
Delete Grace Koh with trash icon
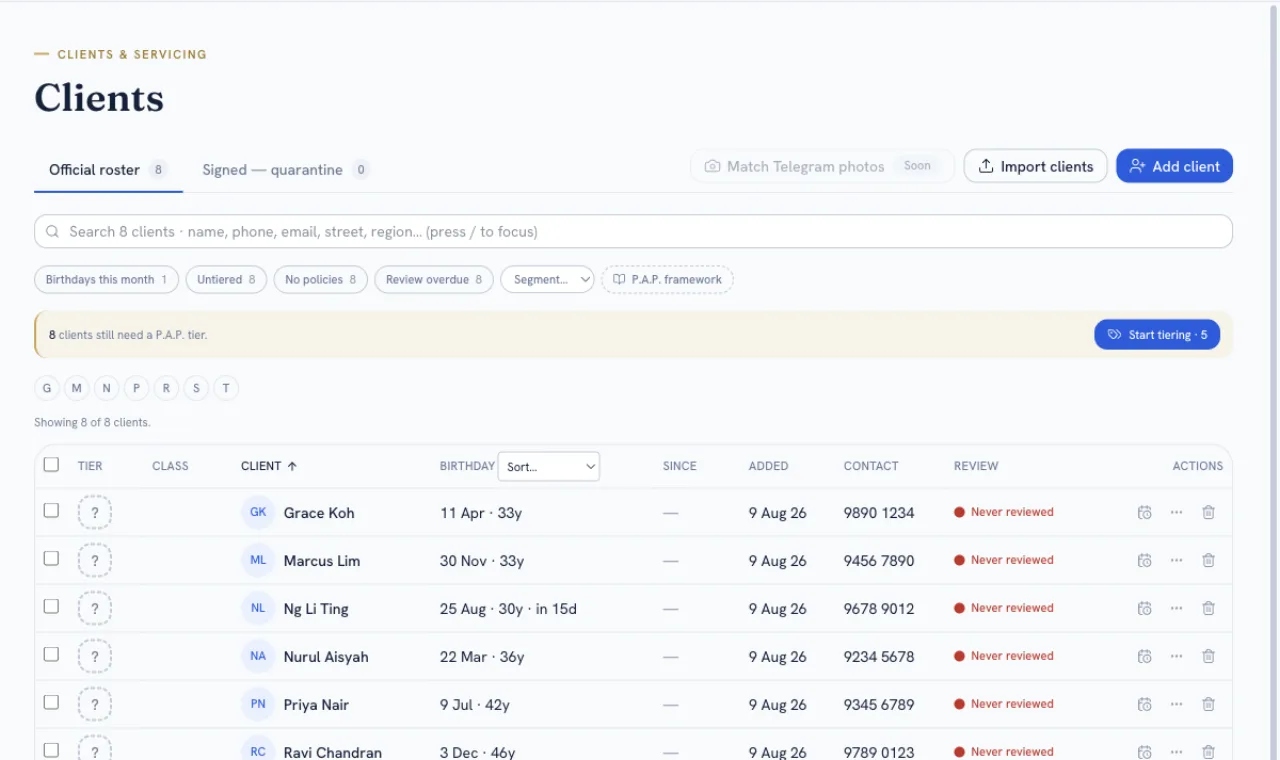(x=1208, y=513)
